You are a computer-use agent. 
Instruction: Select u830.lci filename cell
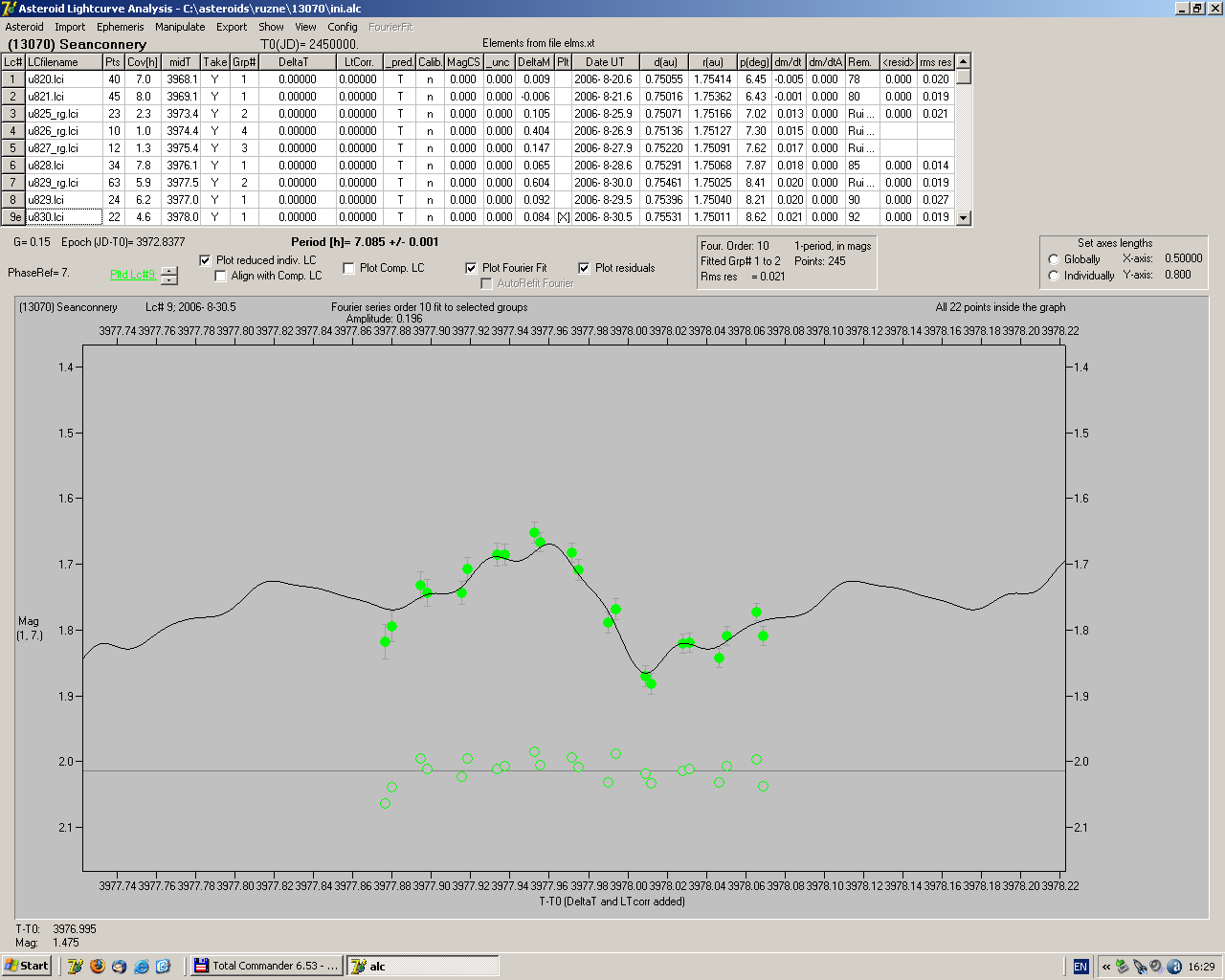point(64,217)
